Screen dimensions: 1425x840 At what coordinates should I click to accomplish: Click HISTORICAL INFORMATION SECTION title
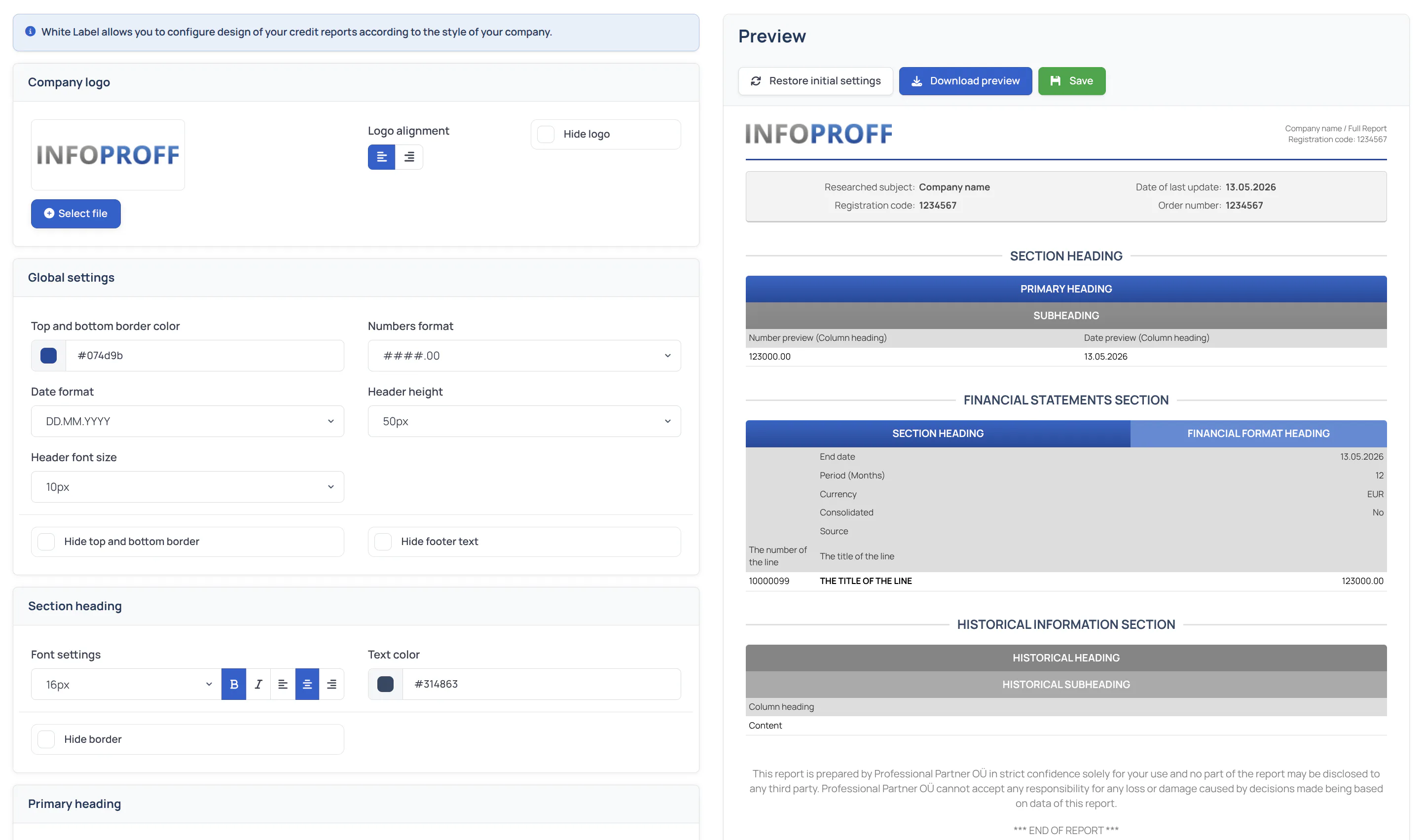pyautogui.click(x=1065, y=624)
